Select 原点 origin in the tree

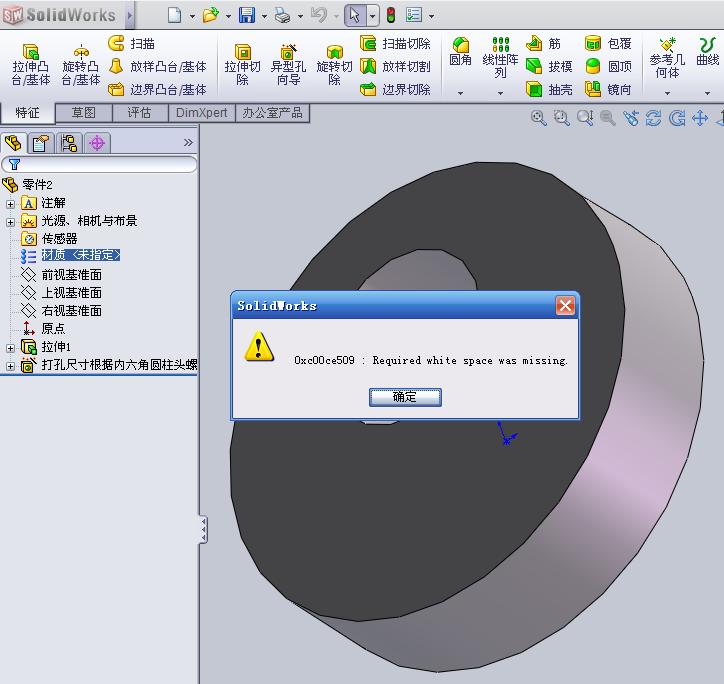pyautogui.click(x=53, y=328)
